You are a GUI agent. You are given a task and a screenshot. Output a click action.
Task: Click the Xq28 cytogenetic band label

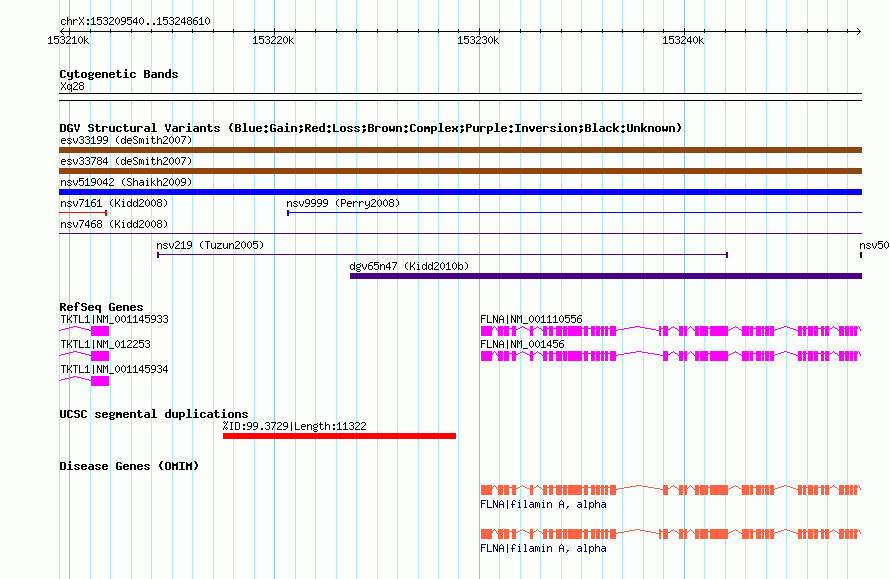click(x=72, y=86)
